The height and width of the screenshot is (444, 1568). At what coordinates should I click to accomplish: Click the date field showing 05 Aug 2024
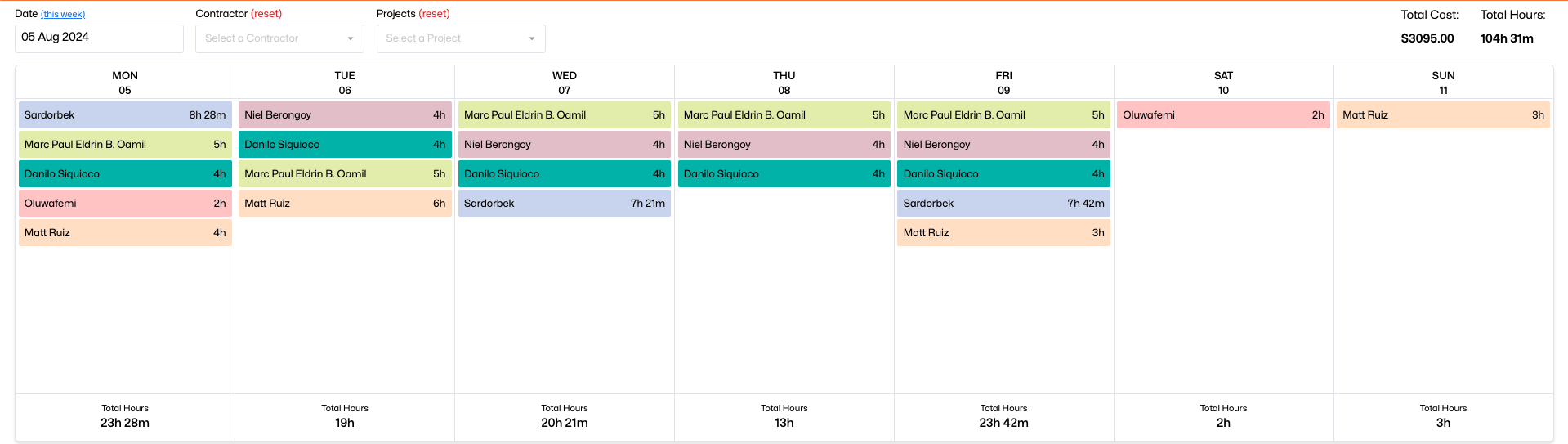[x=98, y=38]
